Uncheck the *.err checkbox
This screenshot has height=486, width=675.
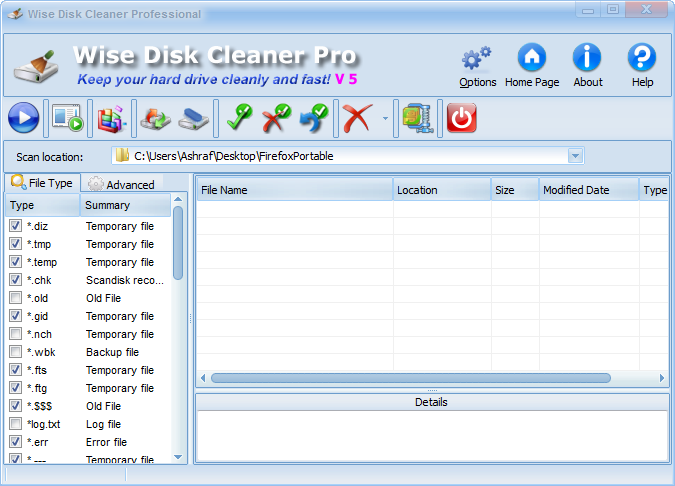click(x=15, y=442)
